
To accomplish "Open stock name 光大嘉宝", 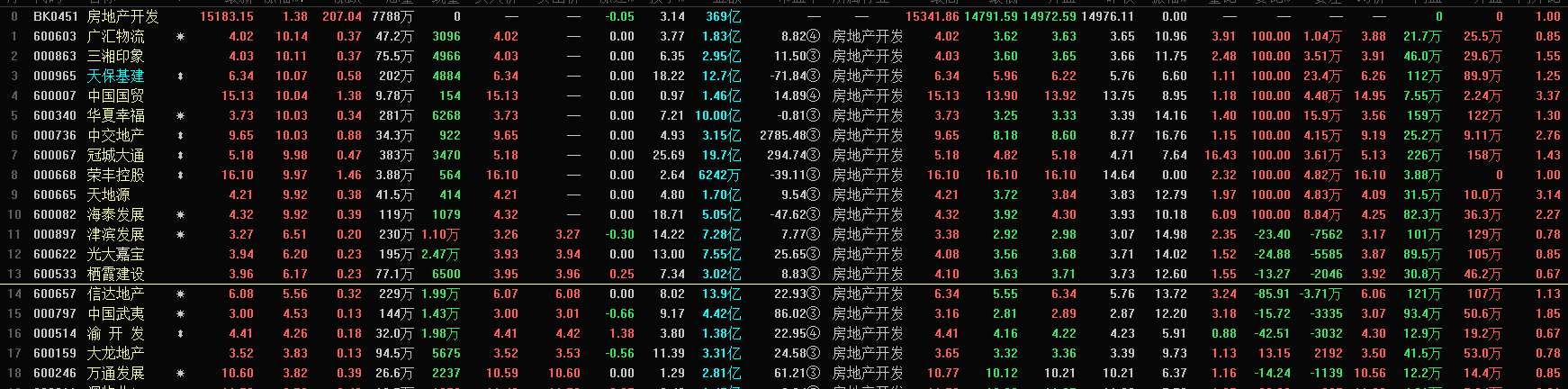I will click(115, 255).
